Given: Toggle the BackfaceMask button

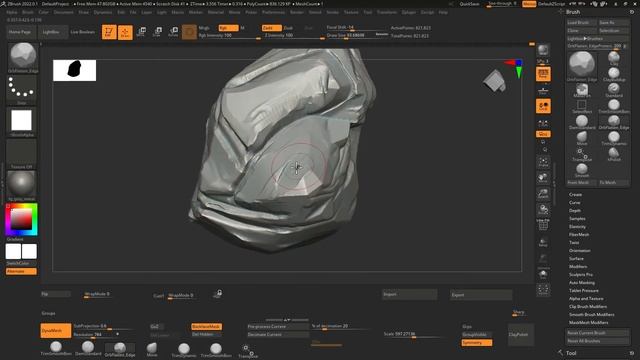Looking at the screenshot, I should pyautogui.click(x=207, y=327).
